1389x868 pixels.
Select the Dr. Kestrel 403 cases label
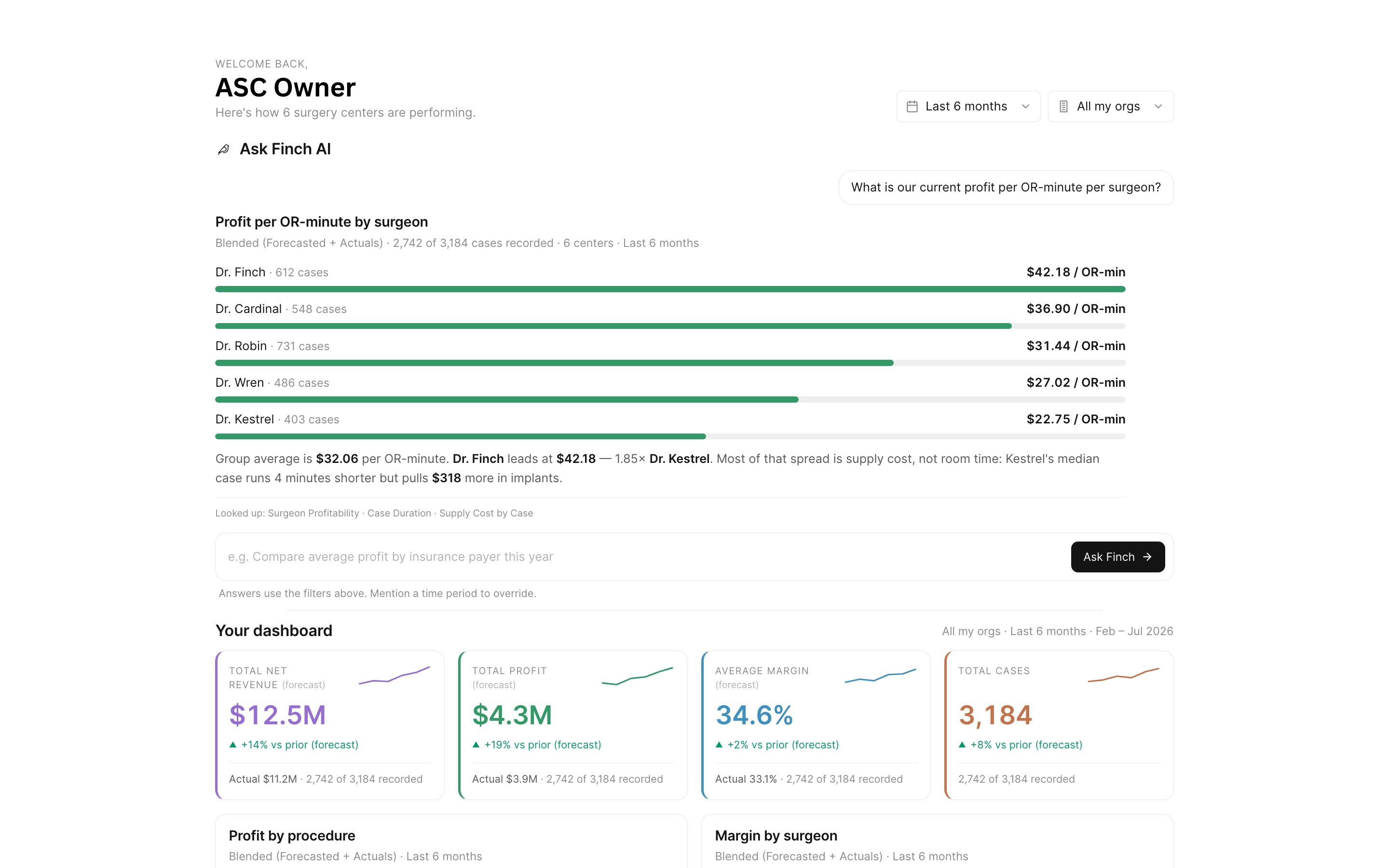277,420
